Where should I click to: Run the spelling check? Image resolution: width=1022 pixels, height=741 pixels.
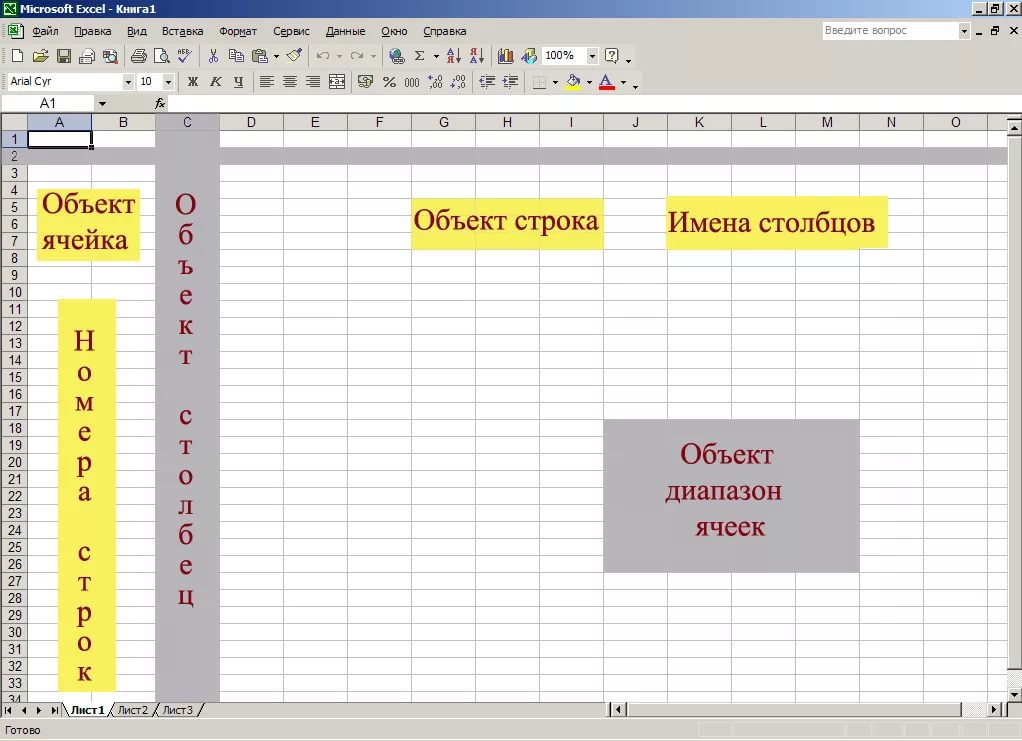click(184, 56)
